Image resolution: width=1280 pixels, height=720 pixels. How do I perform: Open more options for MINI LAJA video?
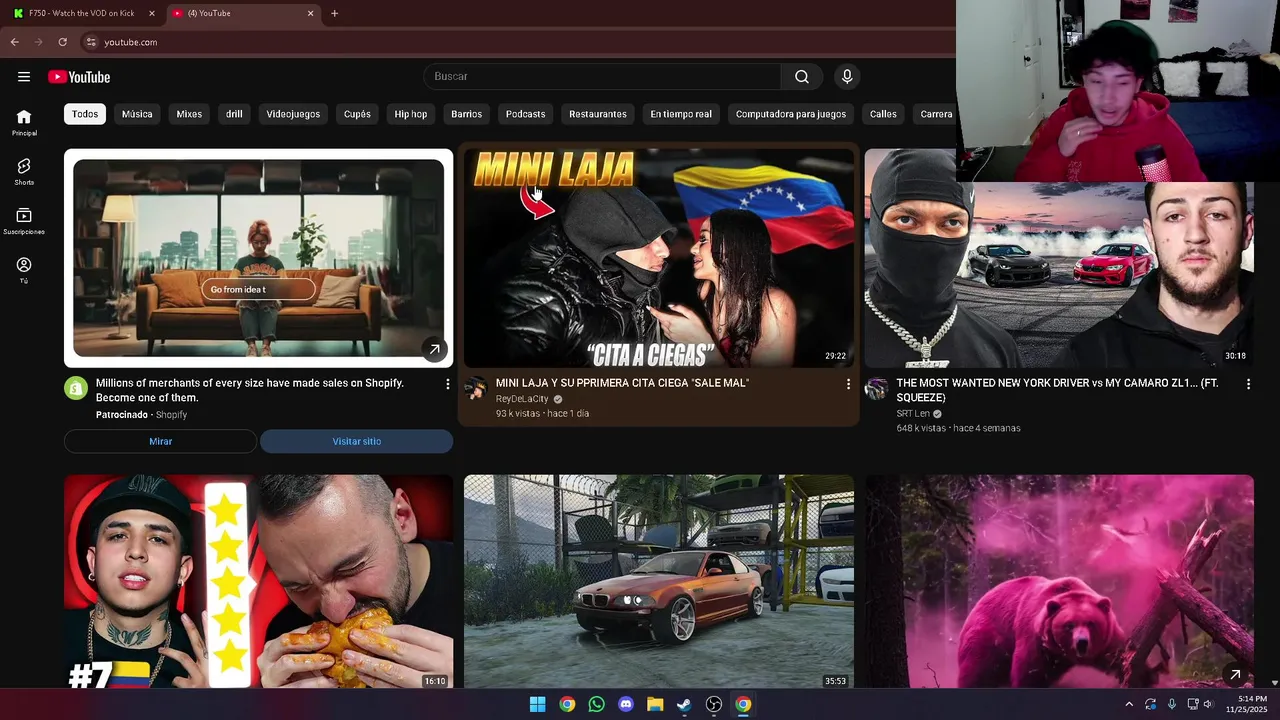(848, 384)
